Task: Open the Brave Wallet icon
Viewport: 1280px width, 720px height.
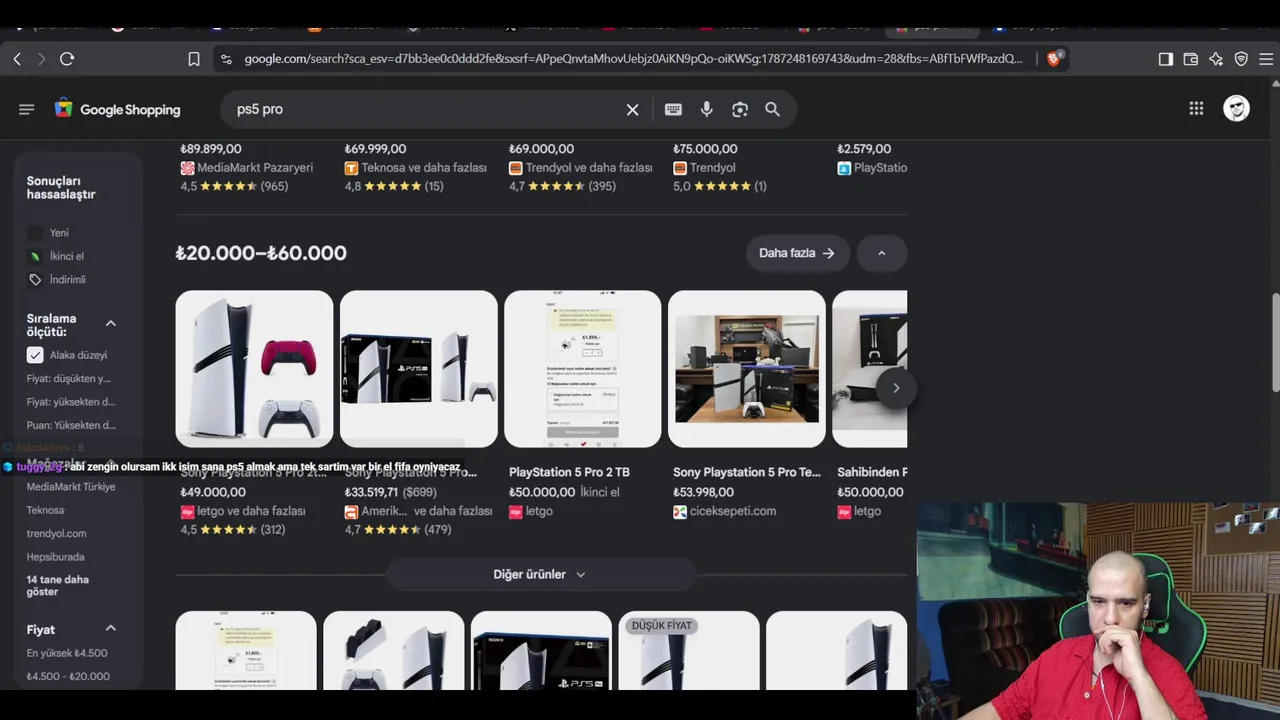Action: [x=1191, y=59]
